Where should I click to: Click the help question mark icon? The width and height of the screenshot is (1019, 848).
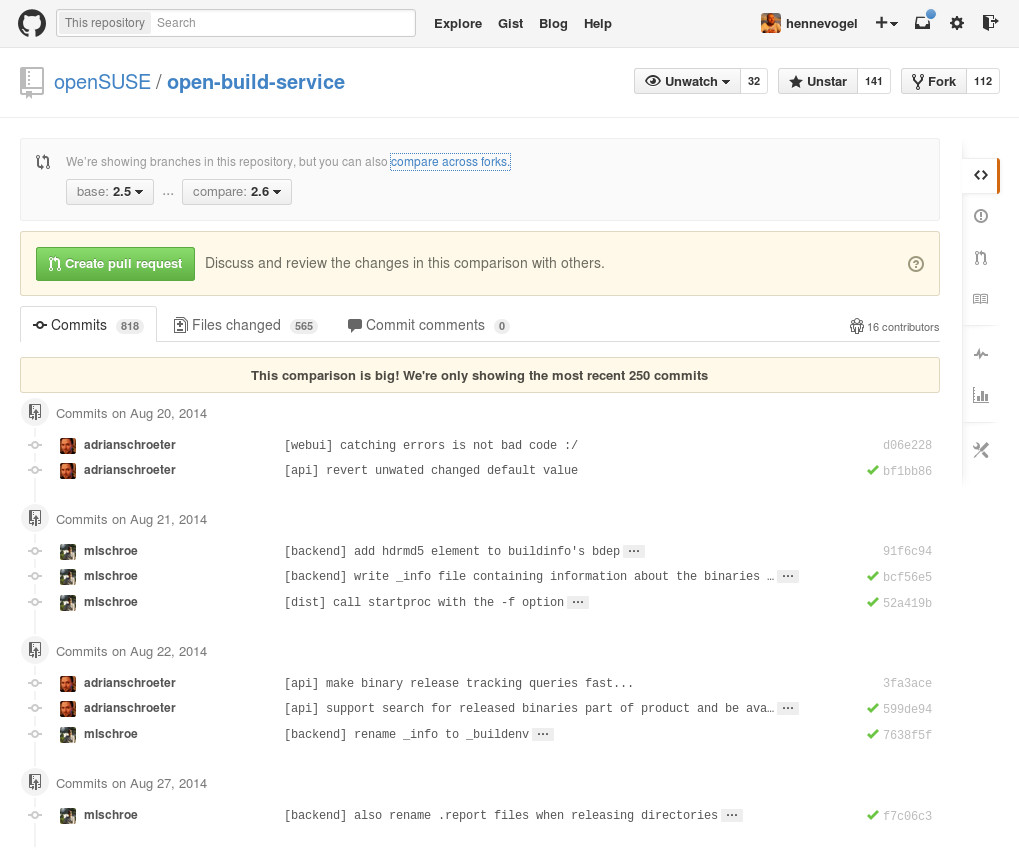915,264
